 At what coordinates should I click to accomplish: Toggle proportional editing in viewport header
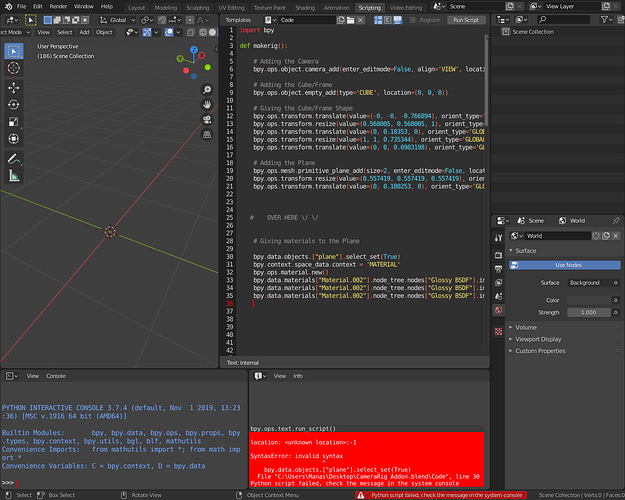190,20
